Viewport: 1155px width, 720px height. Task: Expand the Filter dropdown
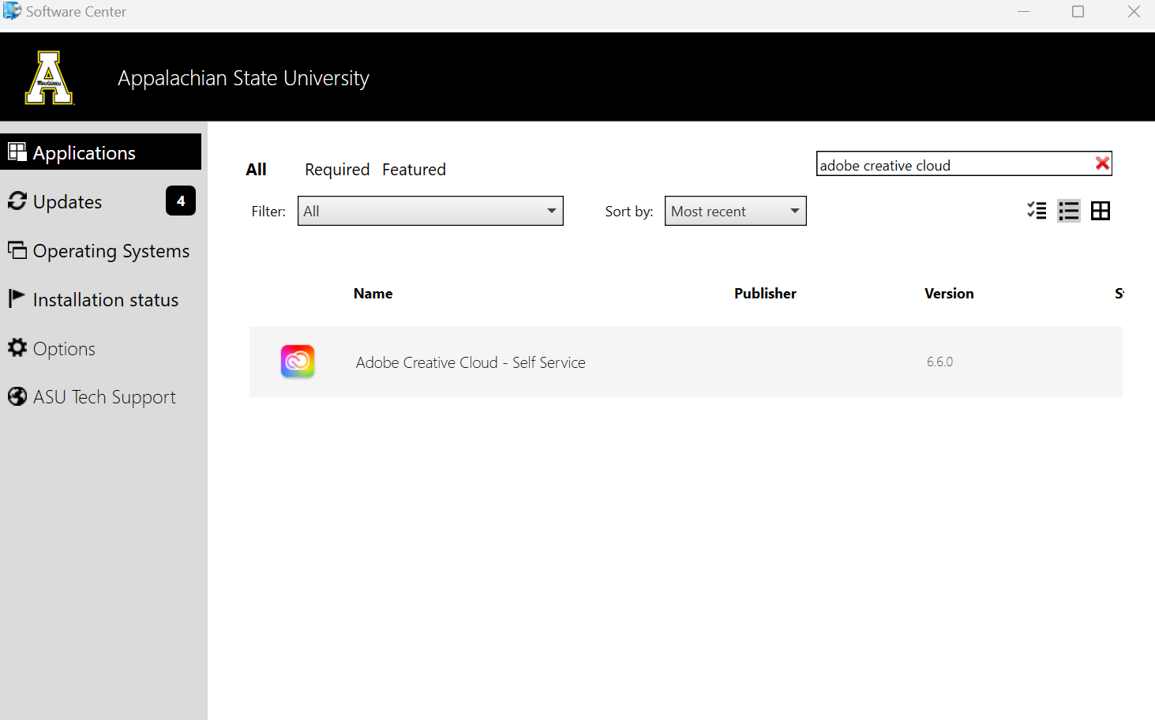point(430,211)
